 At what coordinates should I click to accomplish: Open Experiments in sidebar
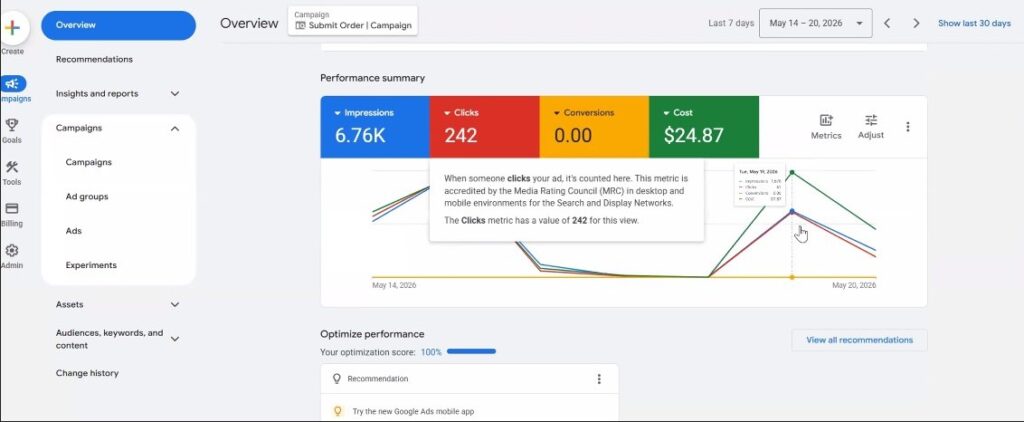tap(91, 266)
